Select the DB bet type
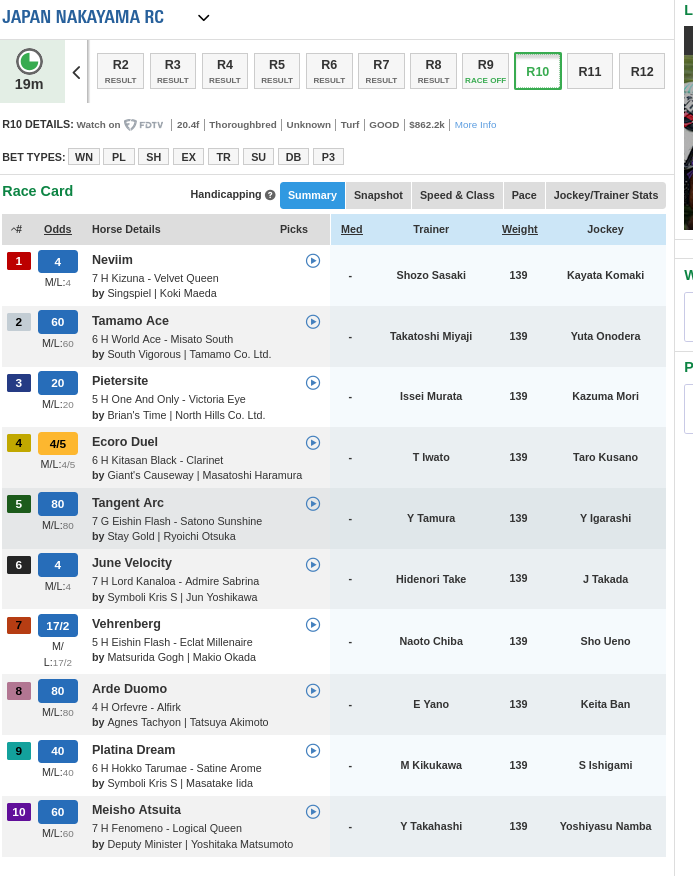The width and height of the screenshot is (693, 876). click(293, 157)
